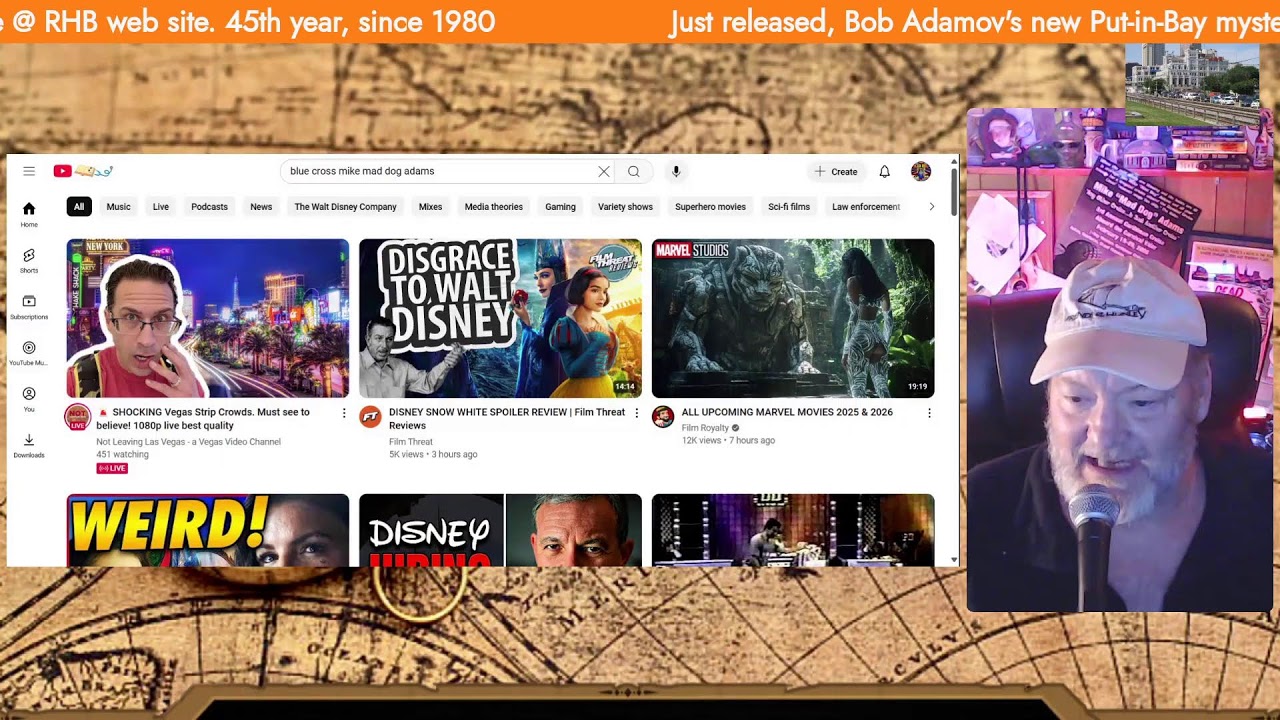Image resolution: width=1280 pixels, height=720 pixels.
Task: Click the Film Royalty channel avatar
Action: pyautogui.click(x=663, y=418)
